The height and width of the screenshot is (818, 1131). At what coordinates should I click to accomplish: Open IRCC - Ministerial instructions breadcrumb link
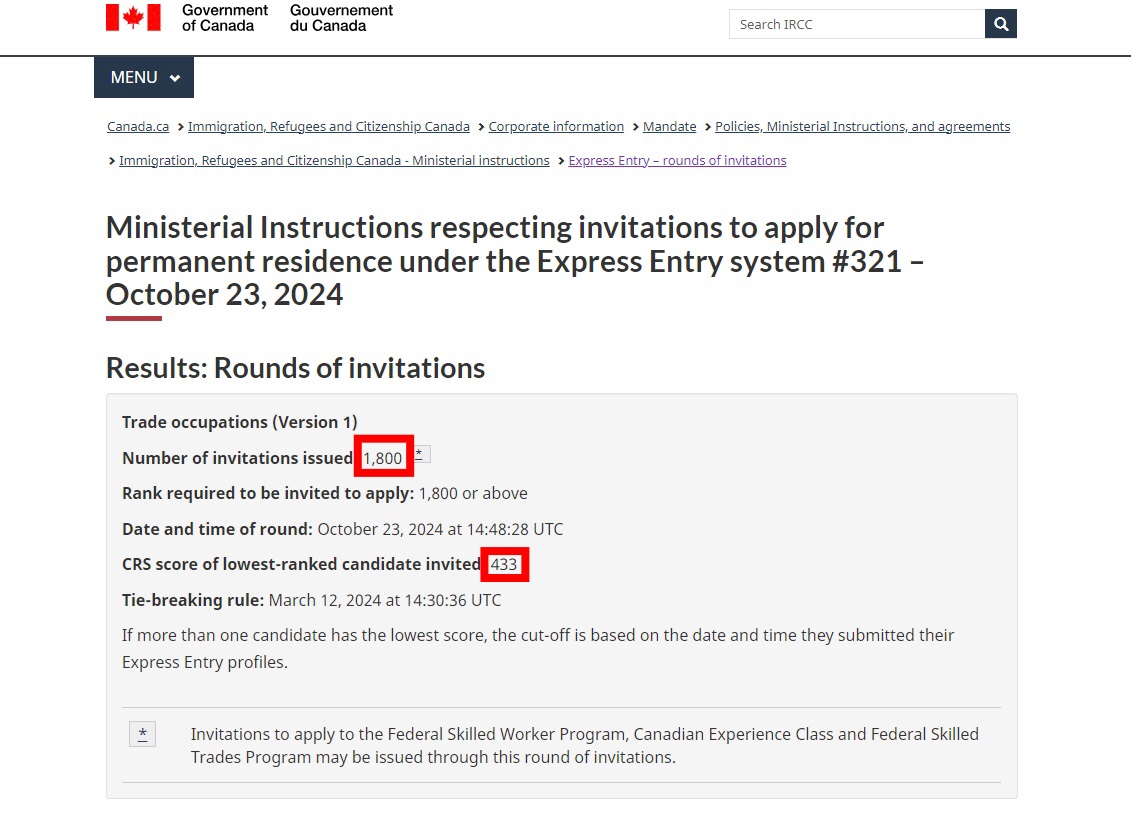tap(334, 160)
